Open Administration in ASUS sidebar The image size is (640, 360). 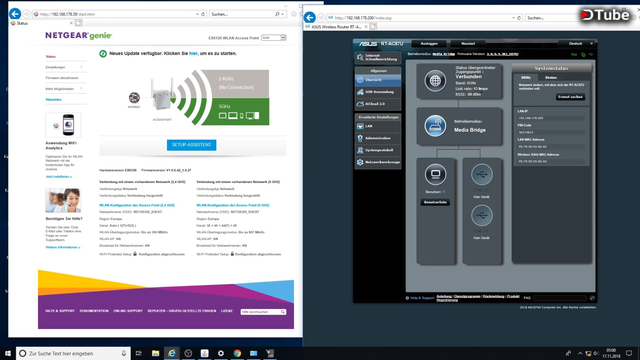(x=378, y=138)
